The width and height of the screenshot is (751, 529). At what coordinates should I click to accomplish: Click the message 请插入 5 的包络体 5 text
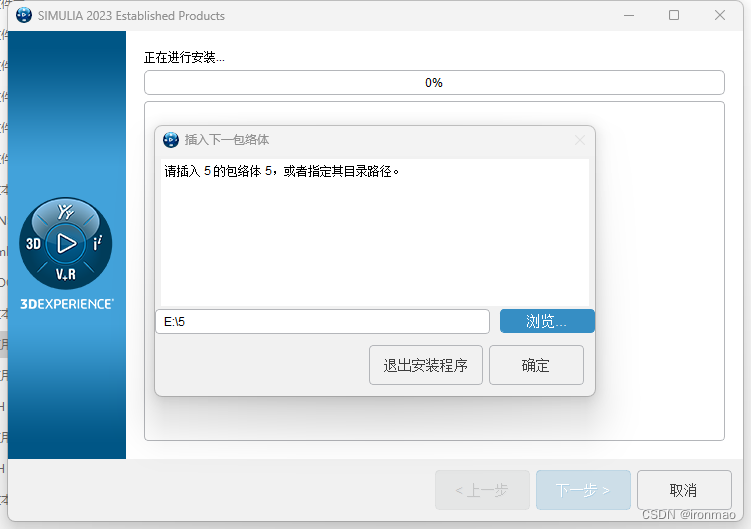(x=281, y=171)
